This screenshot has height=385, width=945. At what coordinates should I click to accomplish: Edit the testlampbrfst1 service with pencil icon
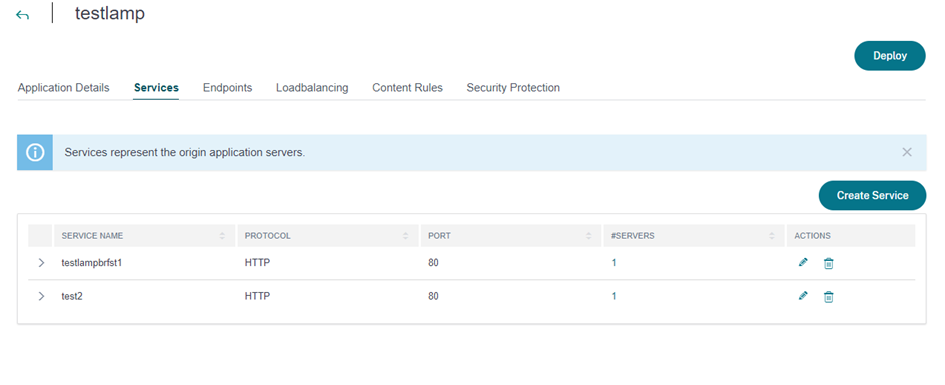point(803,263)
